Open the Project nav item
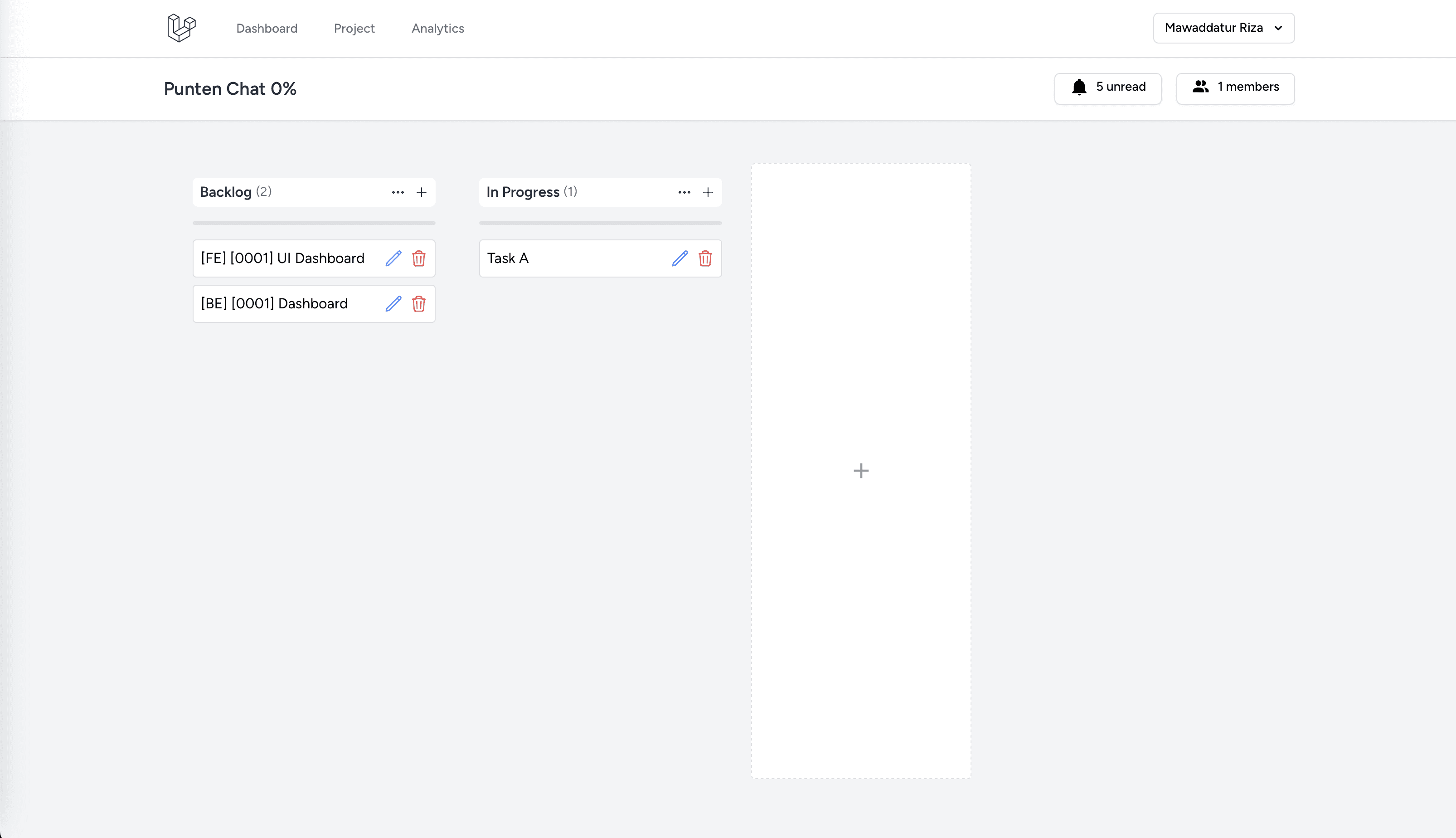 point(354,28)
